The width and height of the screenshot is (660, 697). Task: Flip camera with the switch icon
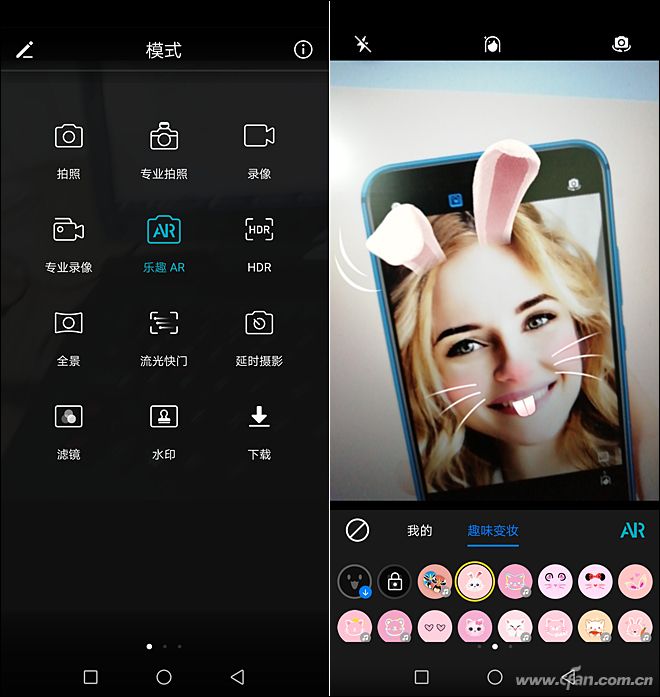pyautogui.click(x=622, y=44)
